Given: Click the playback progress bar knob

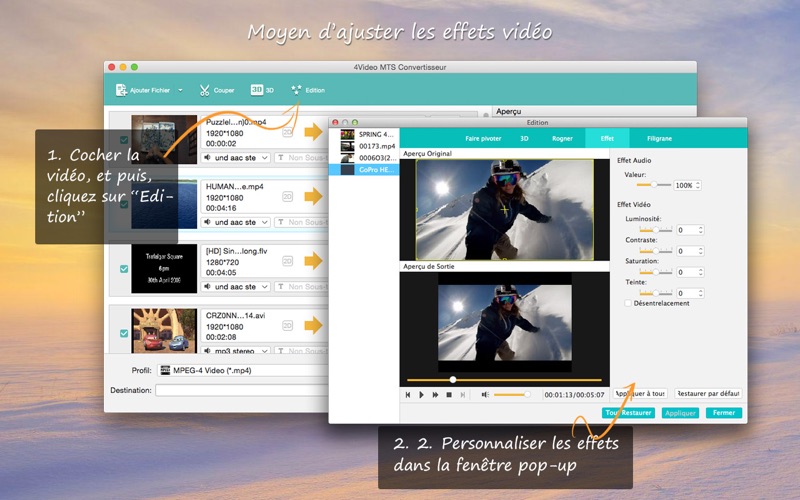Looking at the screenshot, I should pos(453,380).
